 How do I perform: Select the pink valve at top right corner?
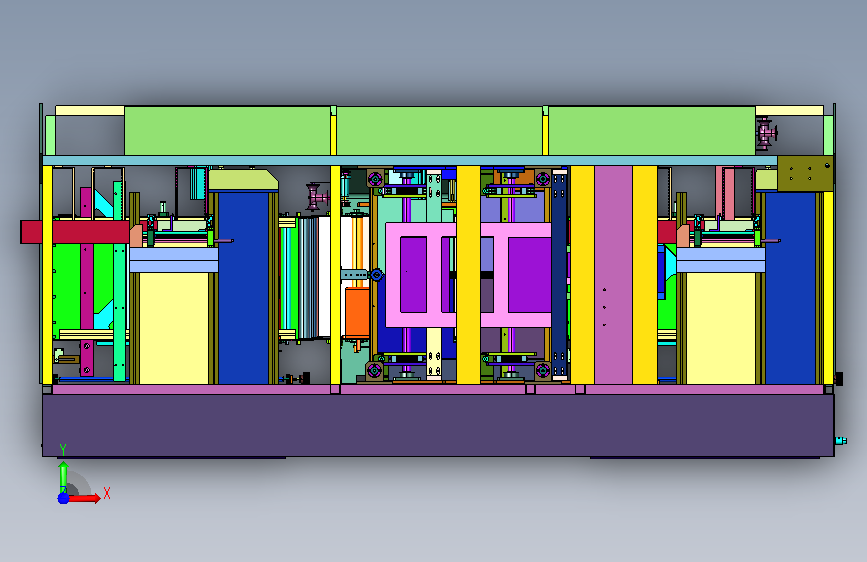(x=766, y=133)
